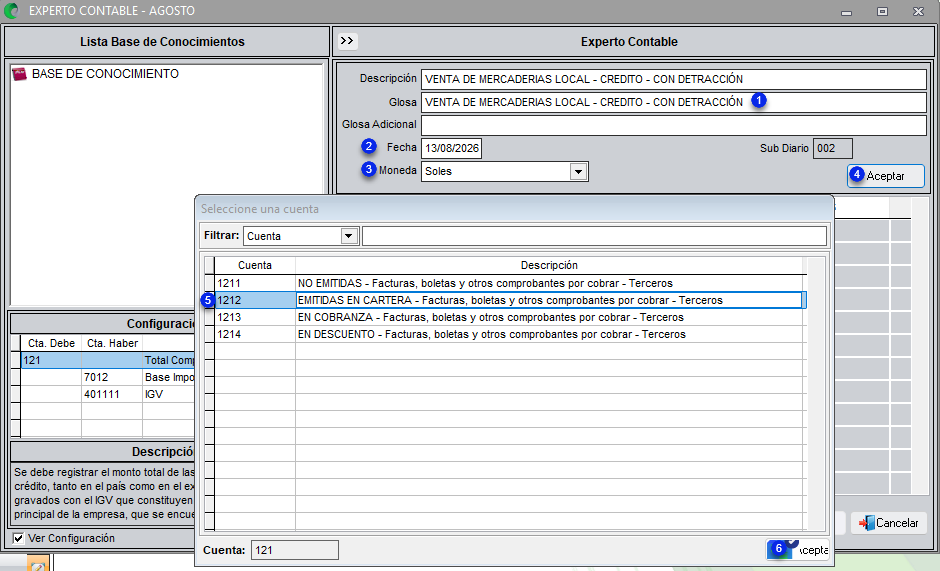Toggle the Ver Configuración checkbox

tap(19, 538)
